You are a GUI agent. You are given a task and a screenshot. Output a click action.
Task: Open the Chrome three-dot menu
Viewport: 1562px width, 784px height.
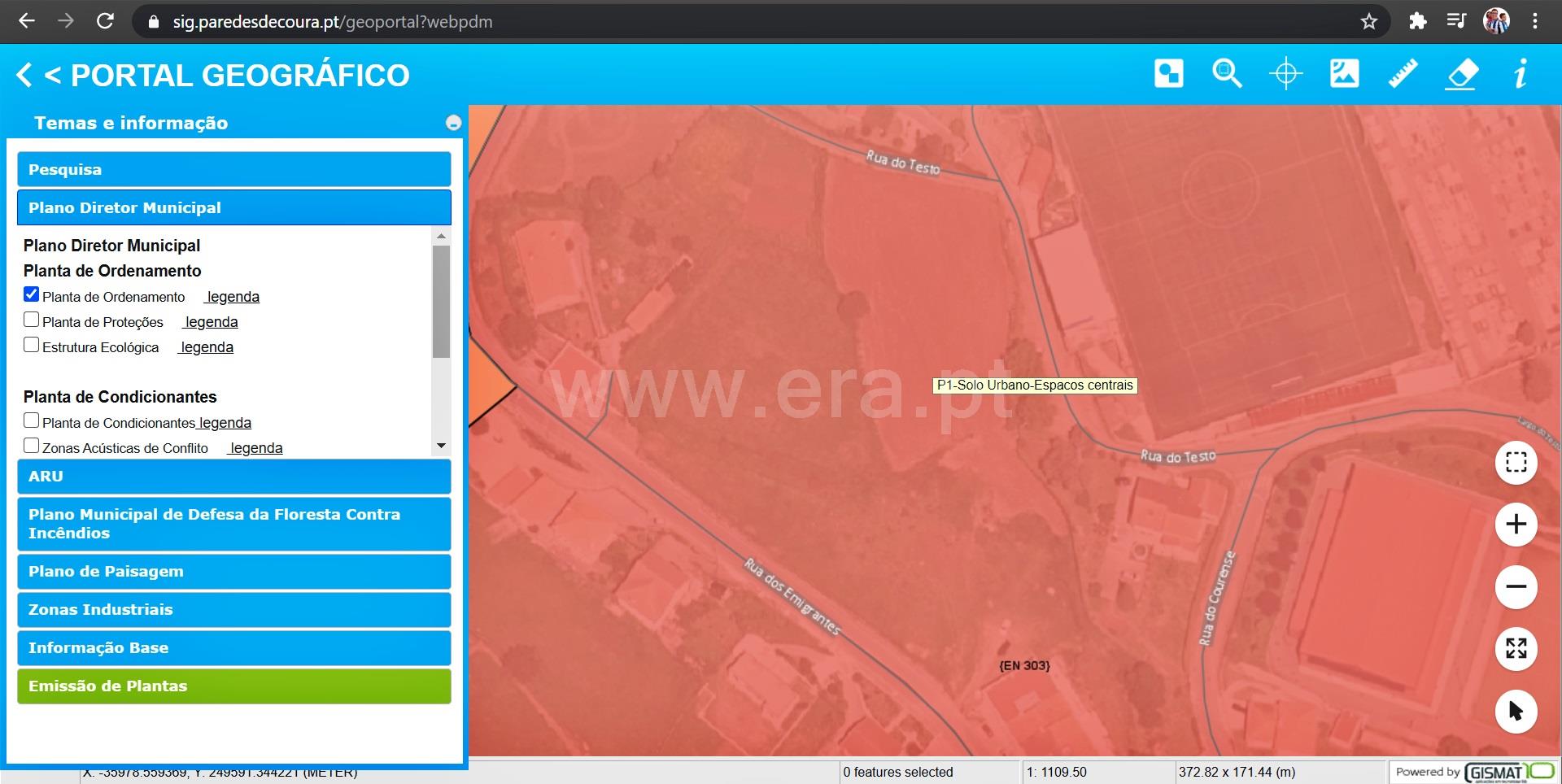tap(1535, 21)
